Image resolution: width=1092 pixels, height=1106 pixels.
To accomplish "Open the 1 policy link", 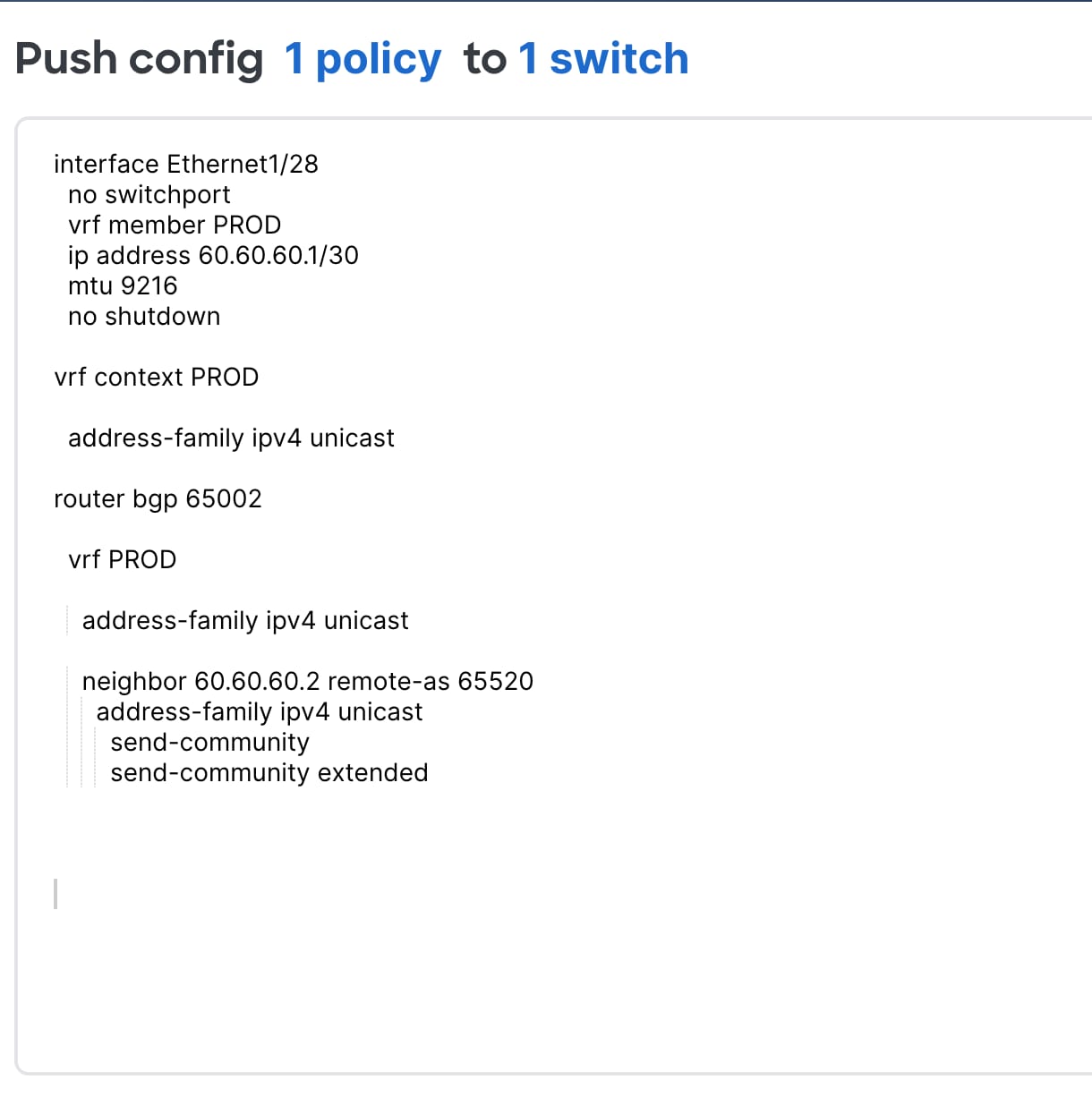I will click(362, 59).
